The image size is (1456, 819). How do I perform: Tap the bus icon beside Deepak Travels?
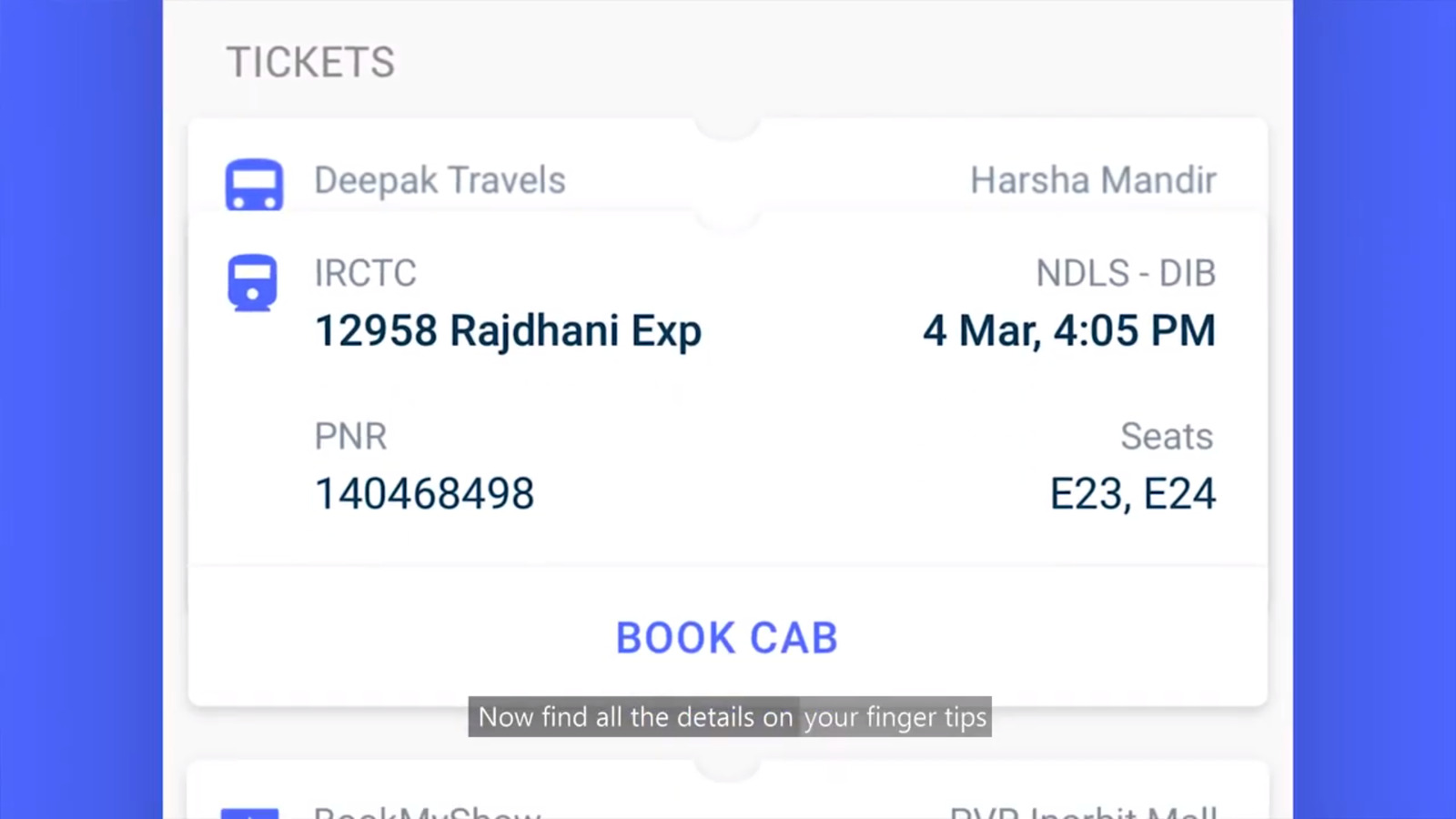[254, 185]
